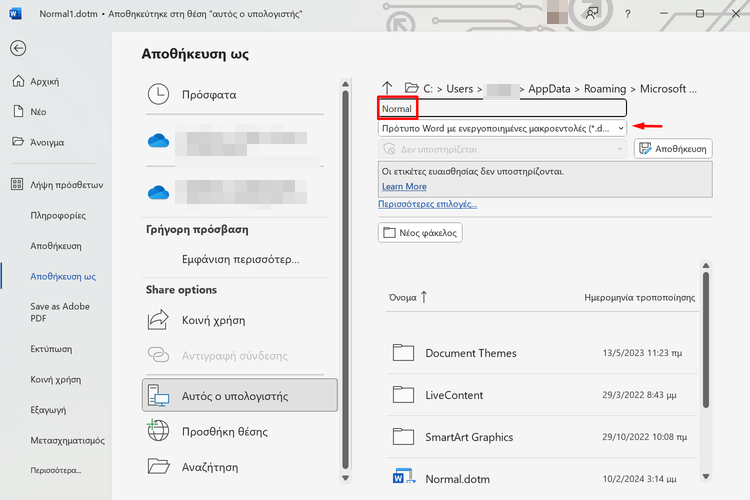Click the date 10/2/2024 3:14 μμ

point(640,479)
